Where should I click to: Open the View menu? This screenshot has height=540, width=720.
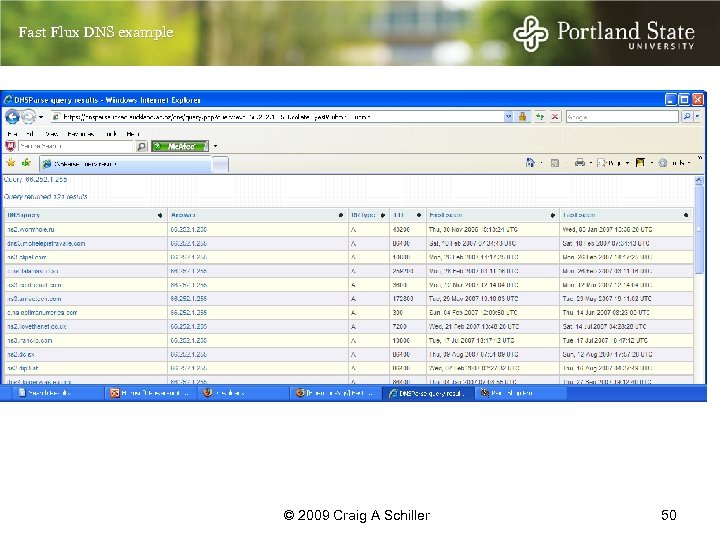pyautogui.click(x=51, y=134)
